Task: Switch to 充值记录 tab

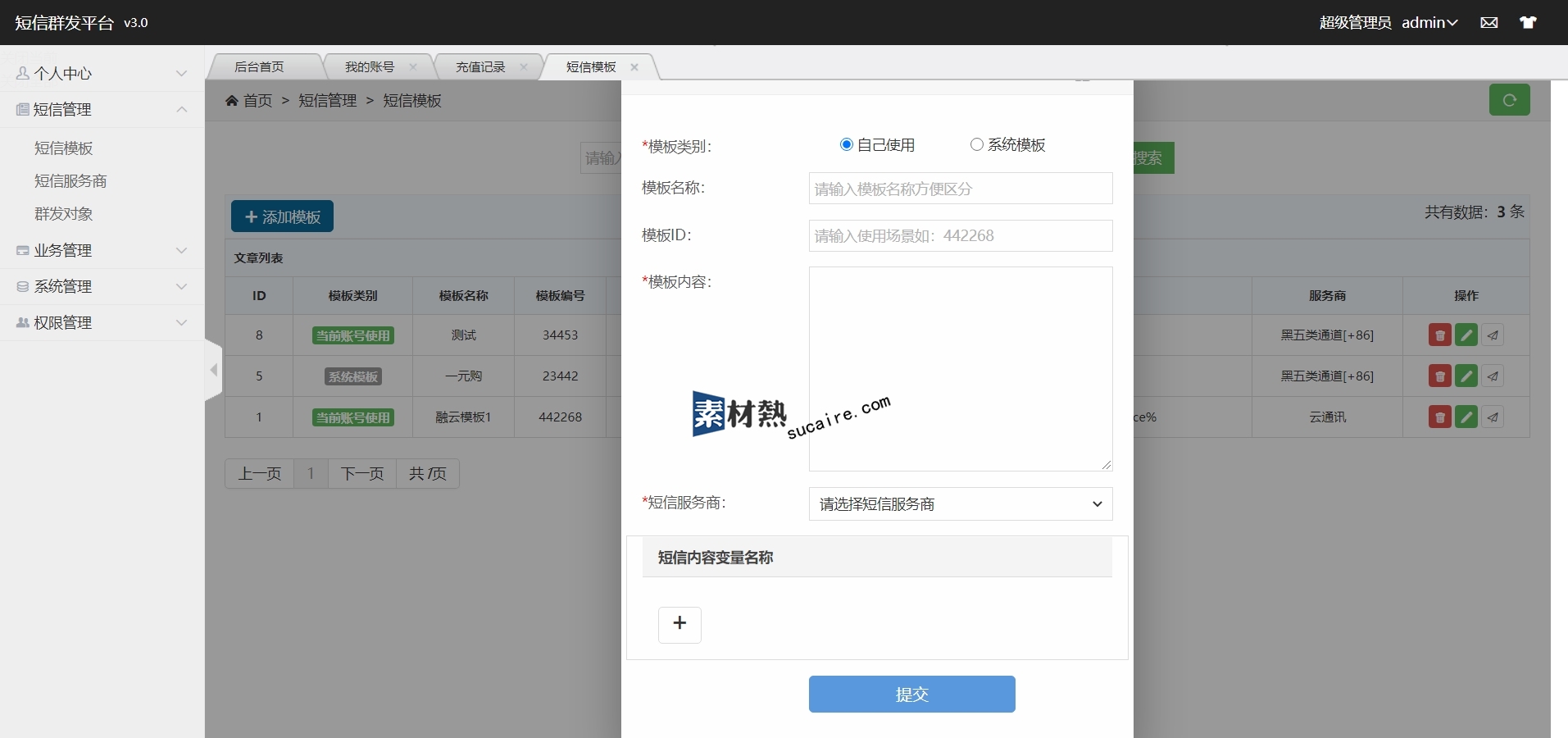Action: point(480,67)
